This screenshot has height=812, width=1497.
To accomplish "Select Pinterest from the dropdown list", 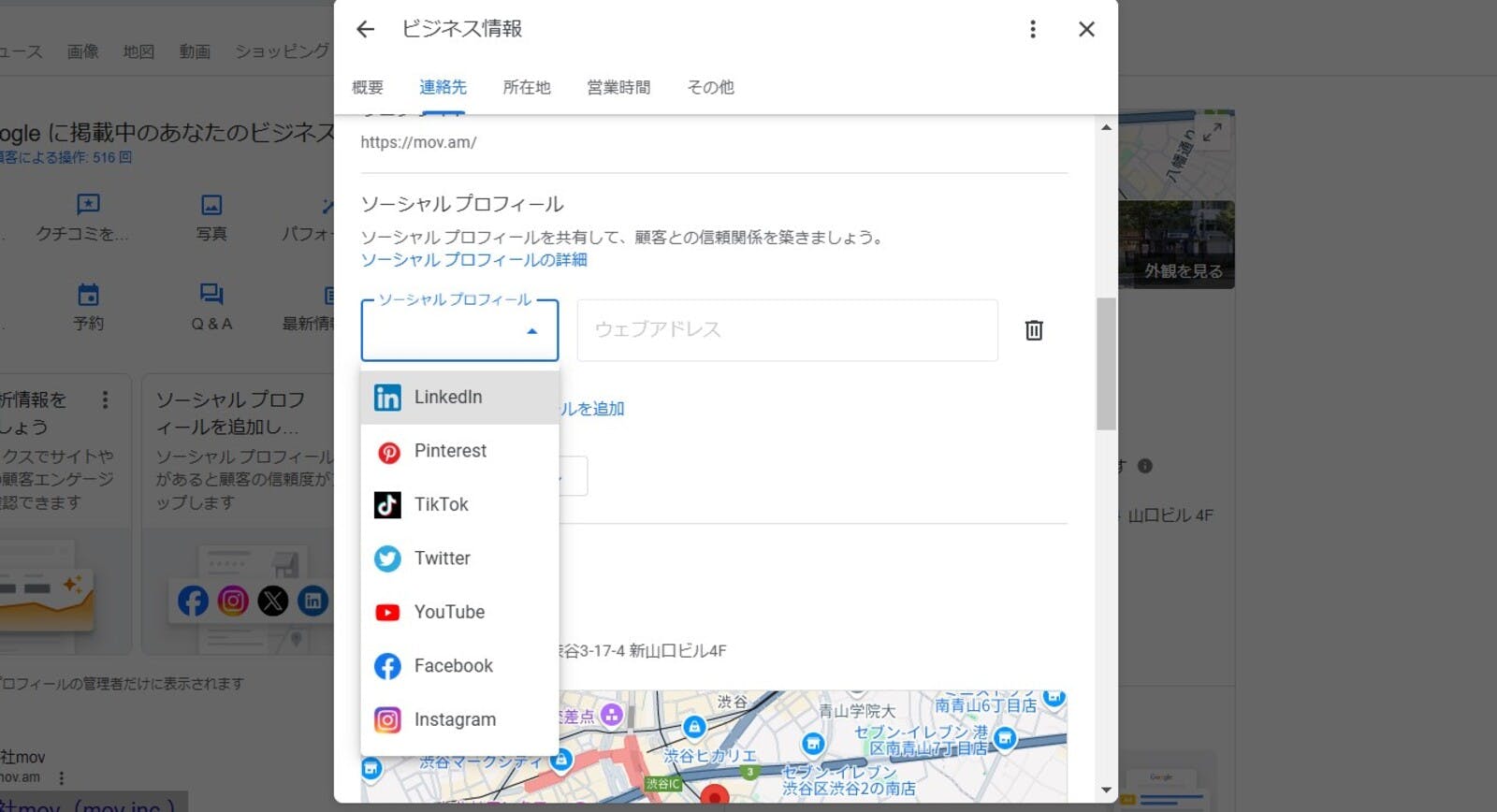I will point(459,451).
